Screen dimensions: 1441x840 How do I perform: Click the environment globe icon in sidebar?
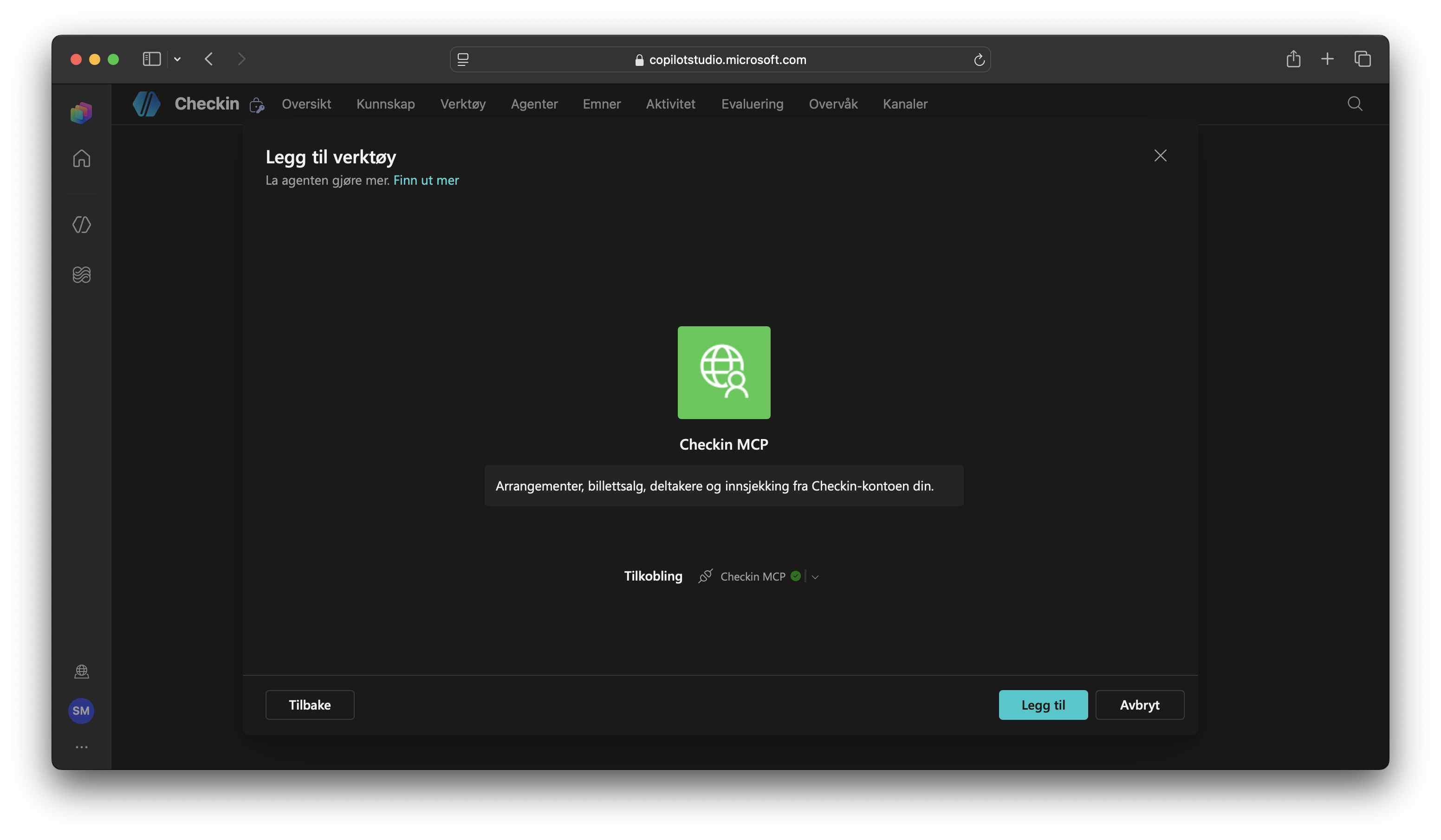(81, 672)
